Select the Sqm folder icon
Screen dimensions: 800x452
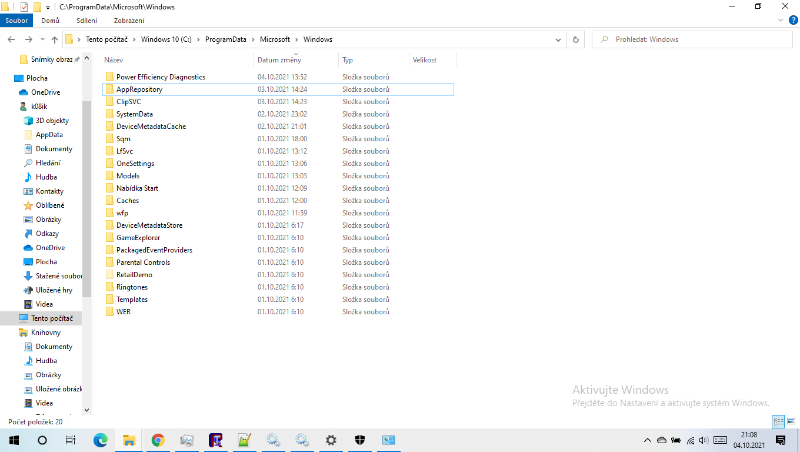click(110, 139)
